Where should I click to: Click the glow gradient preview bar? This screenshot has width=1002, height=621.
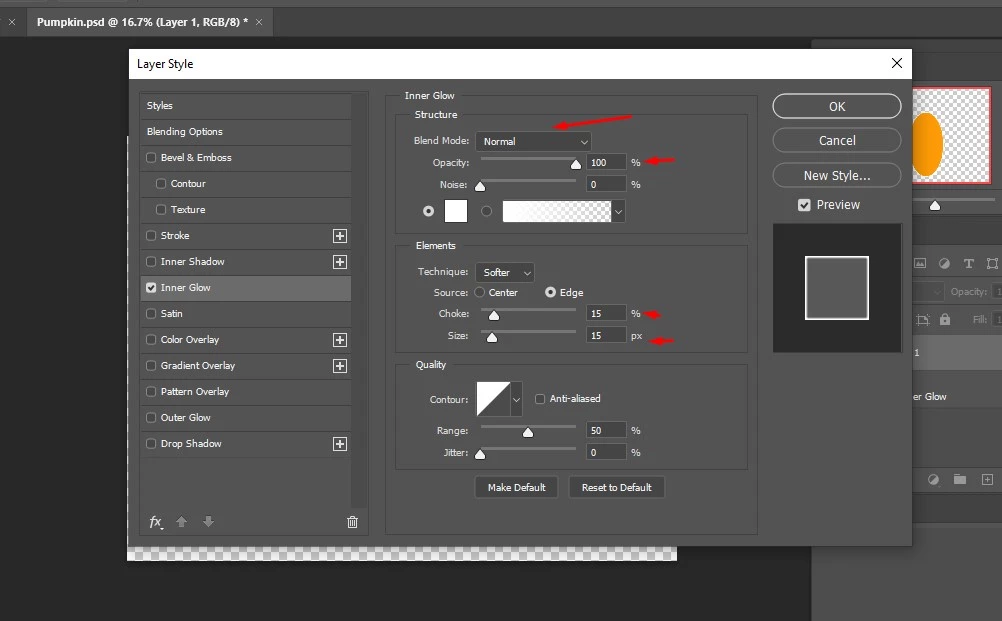click(557, 211)
